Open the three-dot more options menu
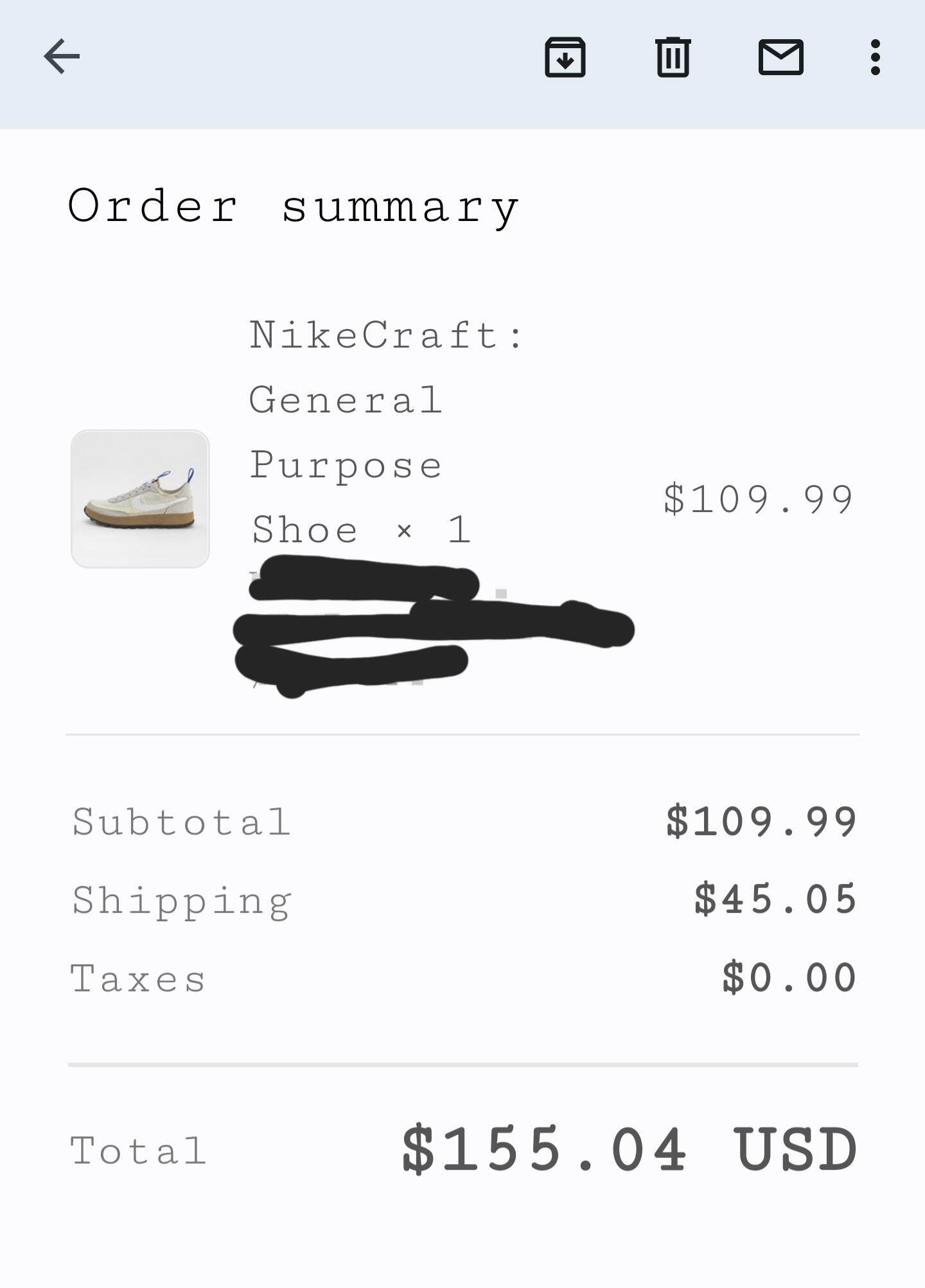 (875, 57)
